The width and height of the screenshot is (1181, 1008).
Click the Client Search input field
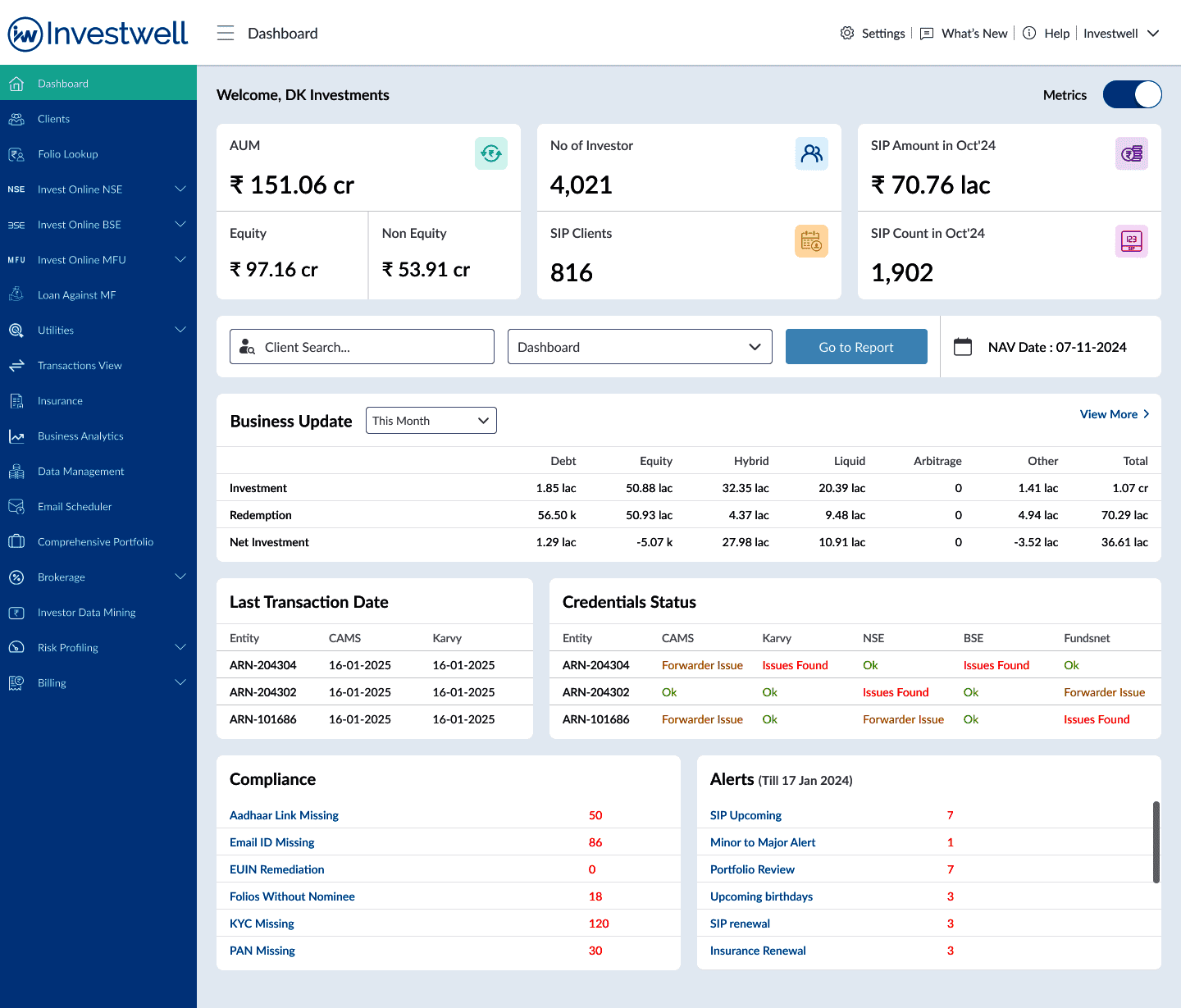point(362,347)
